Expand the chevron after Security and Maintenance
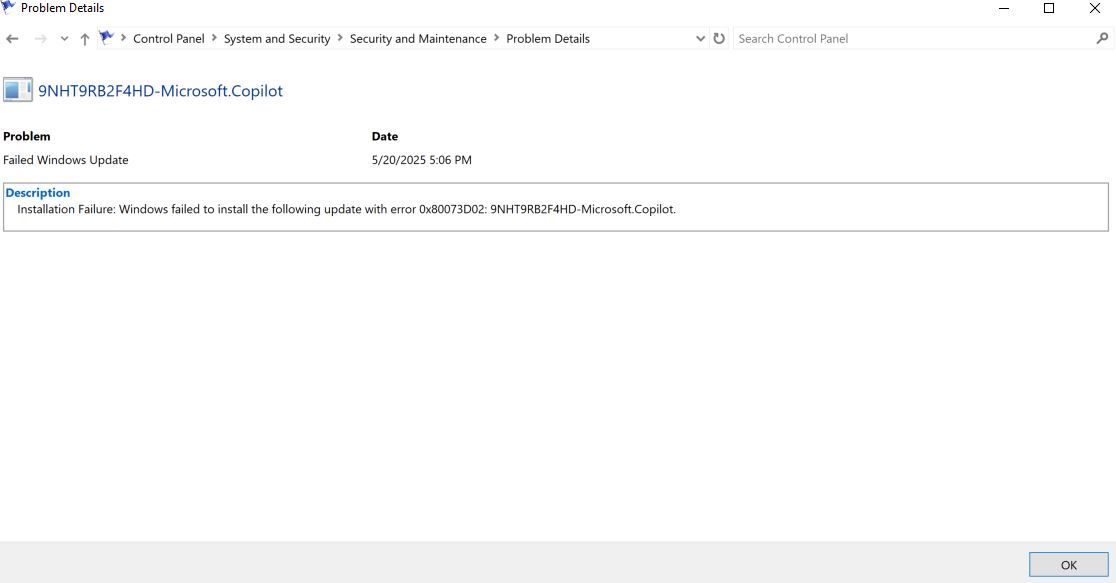Image resolution: width=1116 pixels, height=583 pixels. 496,38
